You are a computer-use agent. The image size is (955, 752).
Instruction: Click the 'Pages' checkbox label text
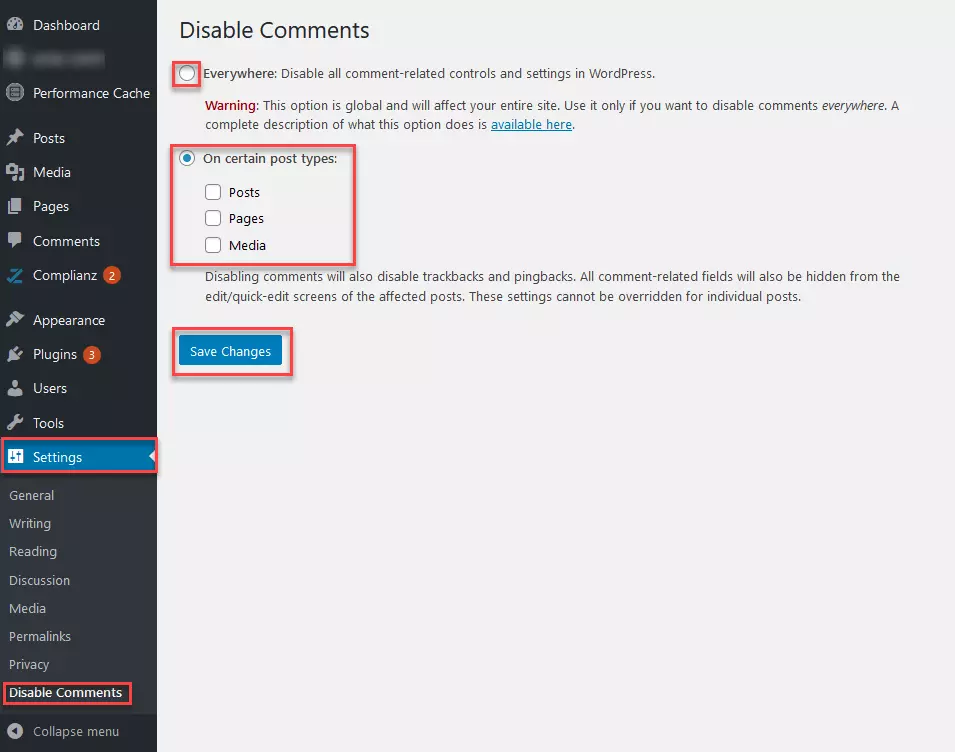pyautogui.click(x=246, y=219)
